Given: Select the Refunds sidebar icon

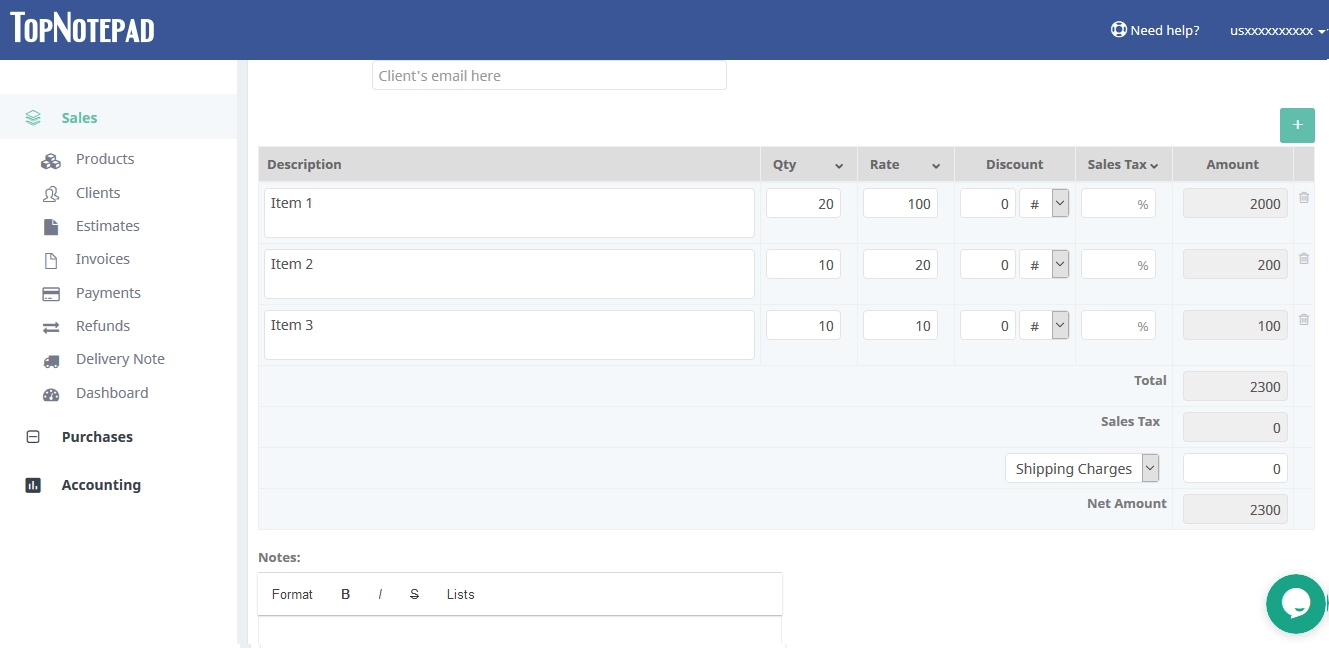Looking at the screenshot, I should pos(51,325).
